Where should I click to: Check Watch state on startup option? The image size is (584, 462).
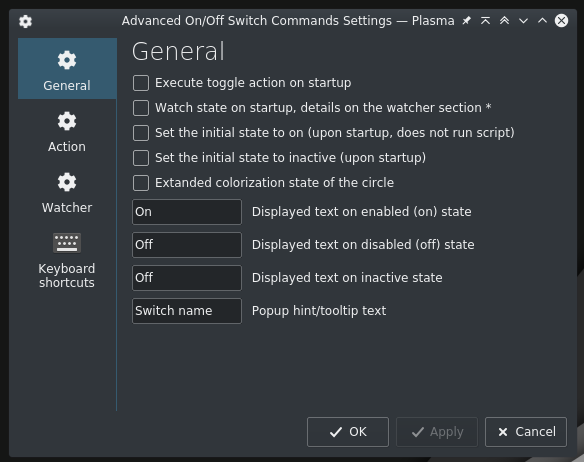[x=141, y=108]
